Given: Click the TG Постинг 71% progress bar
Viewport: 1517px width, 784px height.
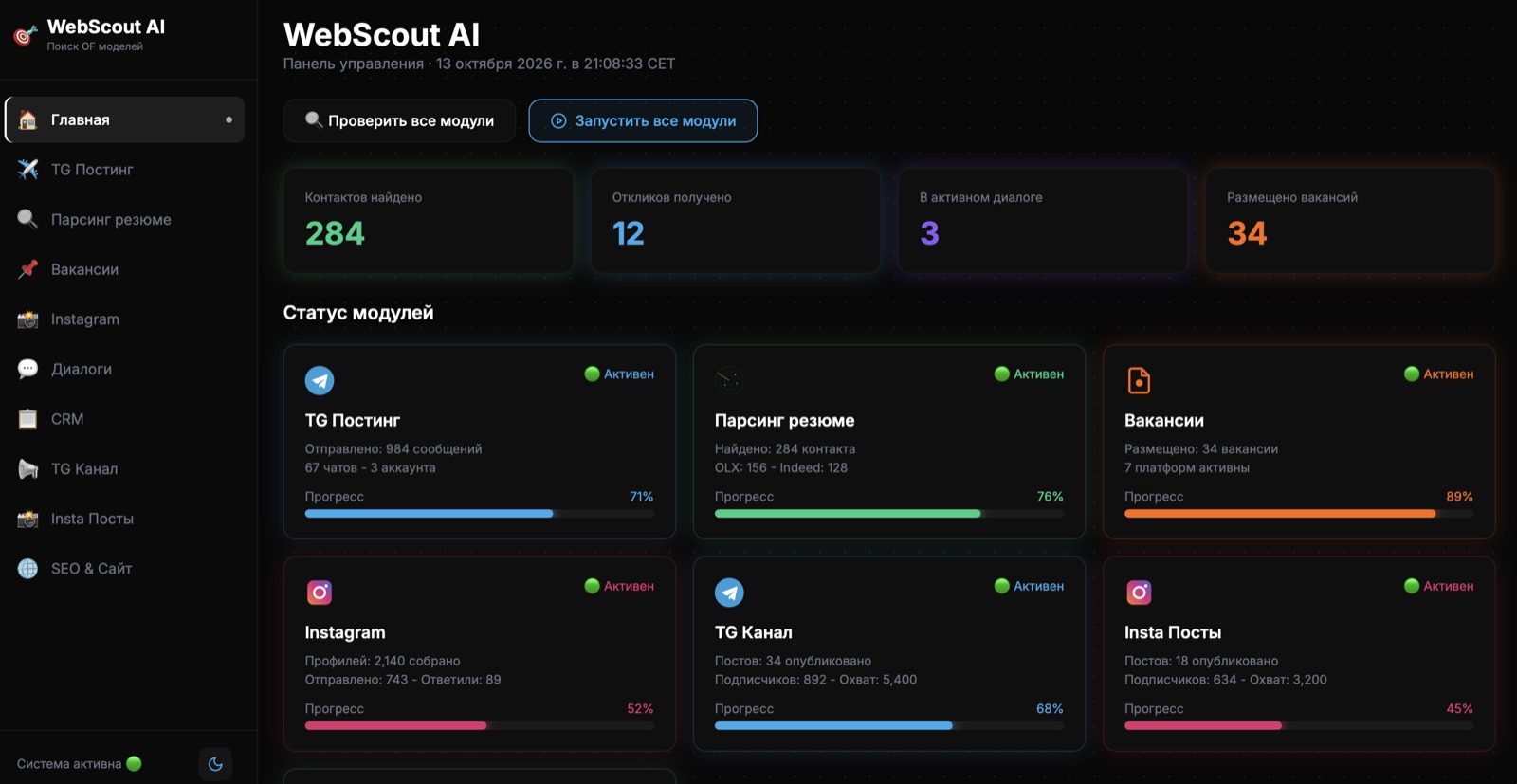Looking at the screenshot, I should coord(479,514).
